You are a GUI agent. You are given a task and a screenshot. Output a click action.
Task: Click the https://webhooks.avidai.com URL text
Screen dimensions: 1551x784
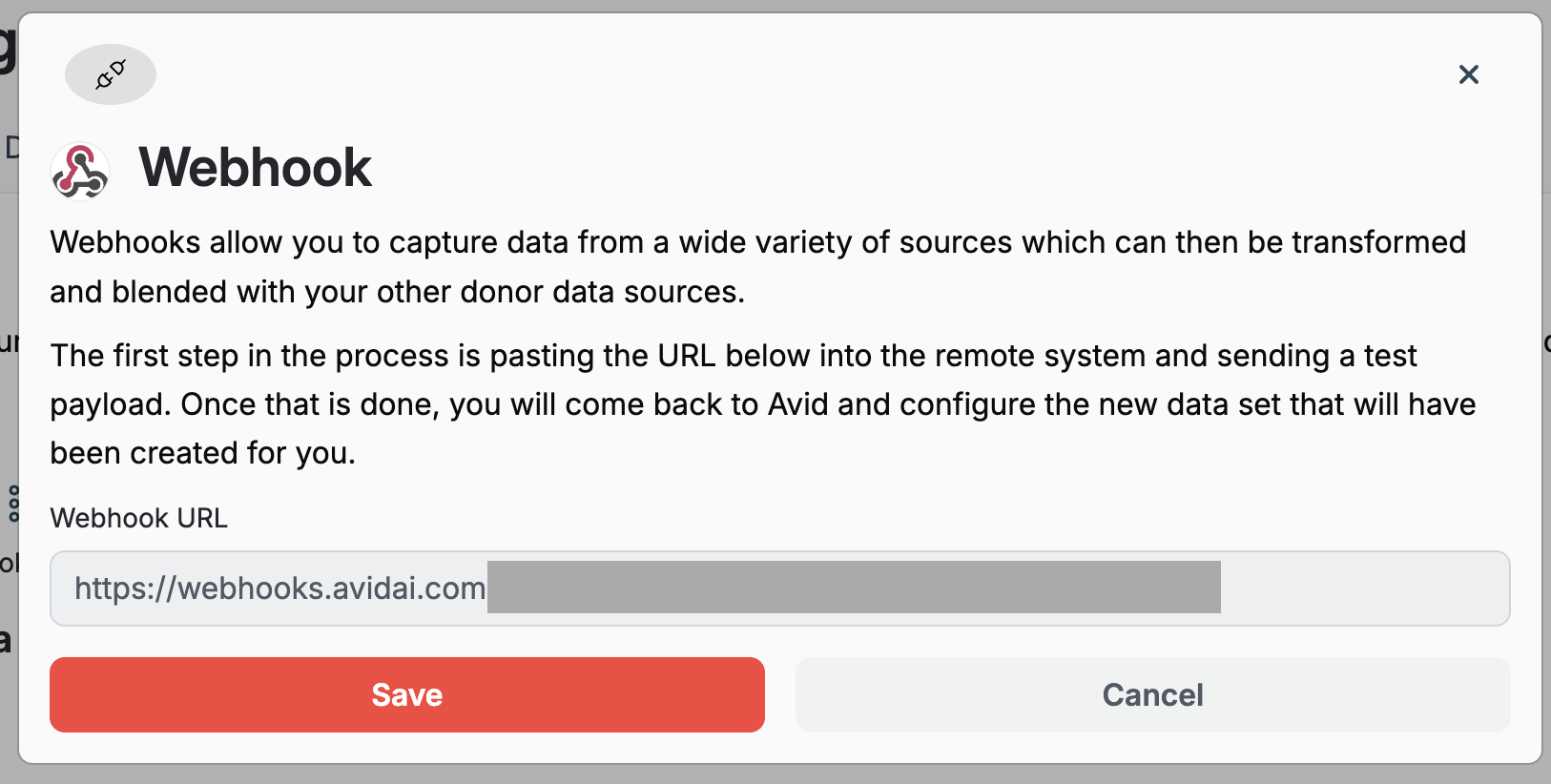pos(280,588)
